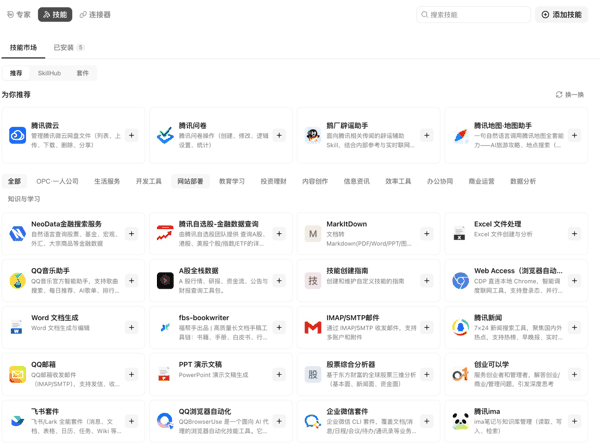Focus the 搜索技能 search field
Screen dimensions: 600x444
tap(473, 15)
